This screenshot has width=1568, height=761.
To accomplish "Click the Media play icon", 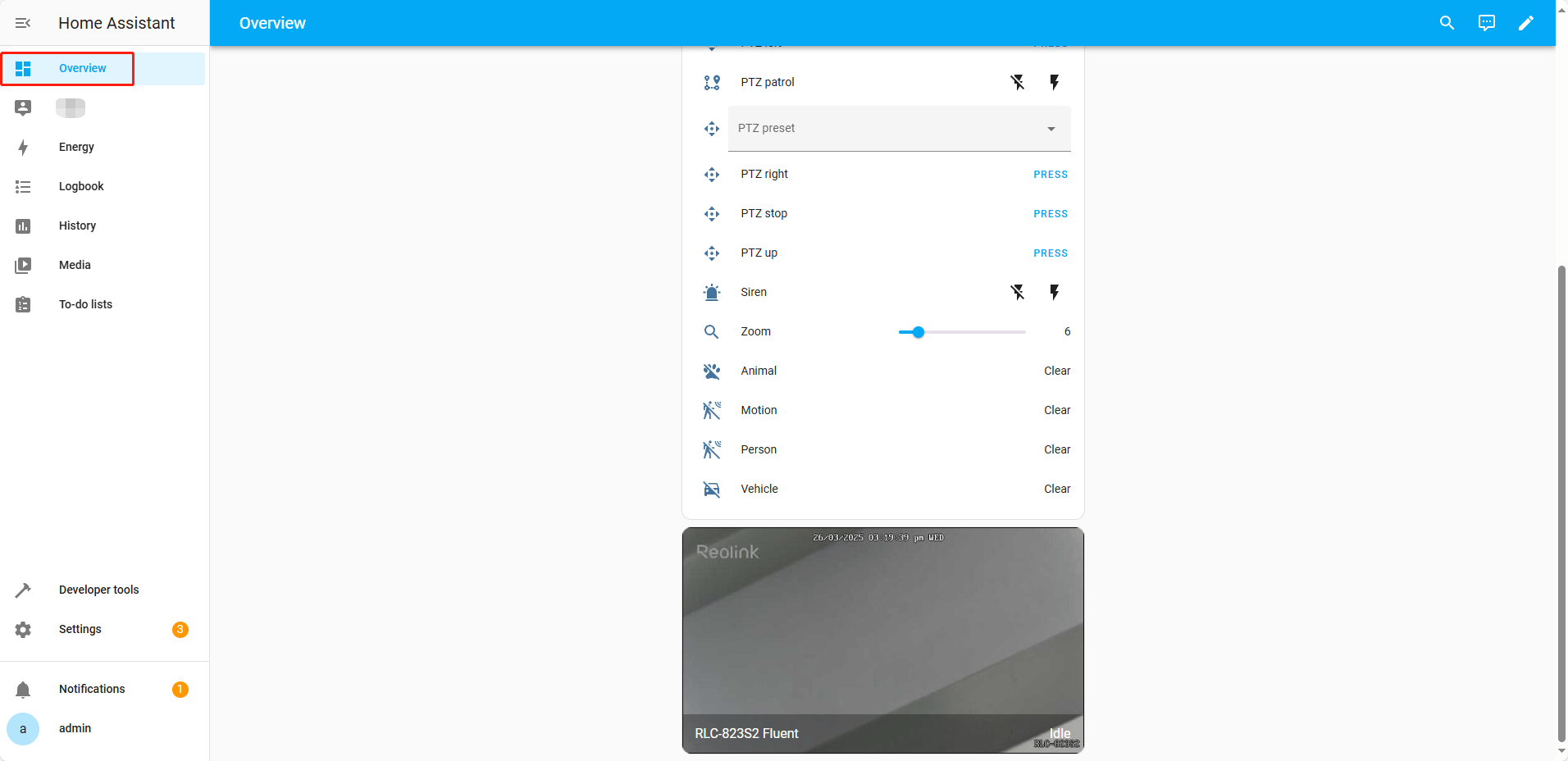I will point(23,266).
